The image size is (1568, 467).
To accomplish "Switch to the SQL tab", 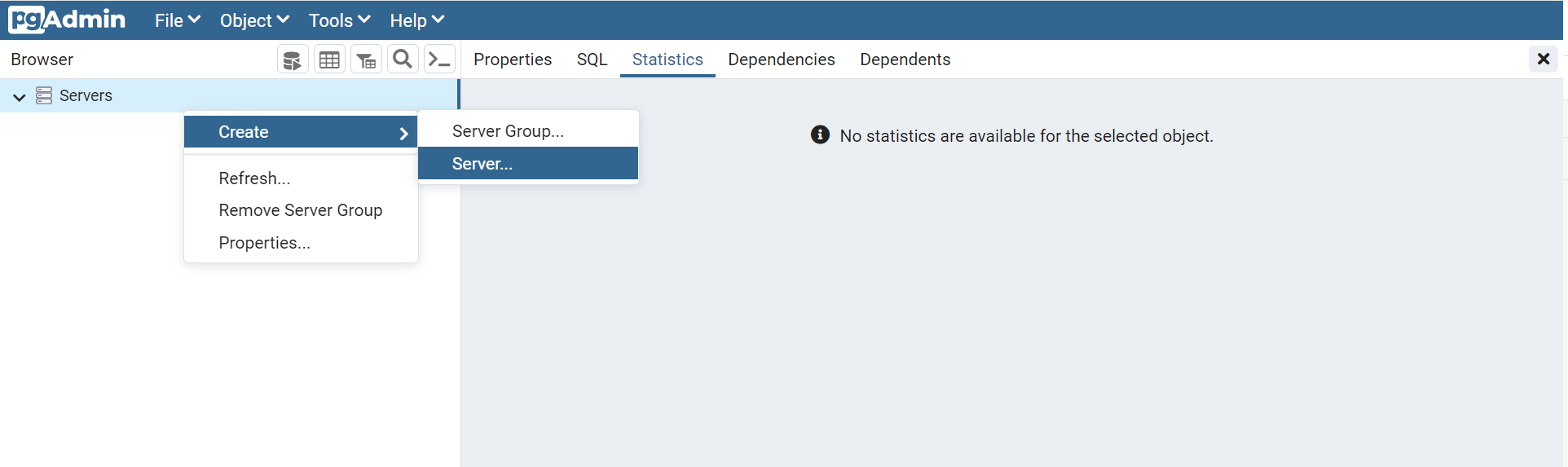I will 592,59.
